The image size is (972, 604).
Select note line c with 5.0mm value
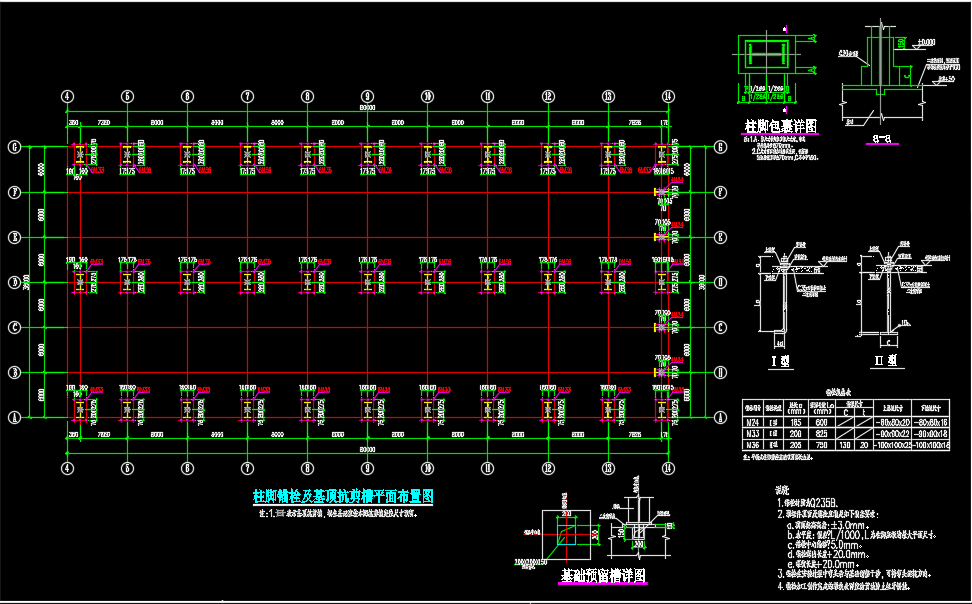pos(826,545)
